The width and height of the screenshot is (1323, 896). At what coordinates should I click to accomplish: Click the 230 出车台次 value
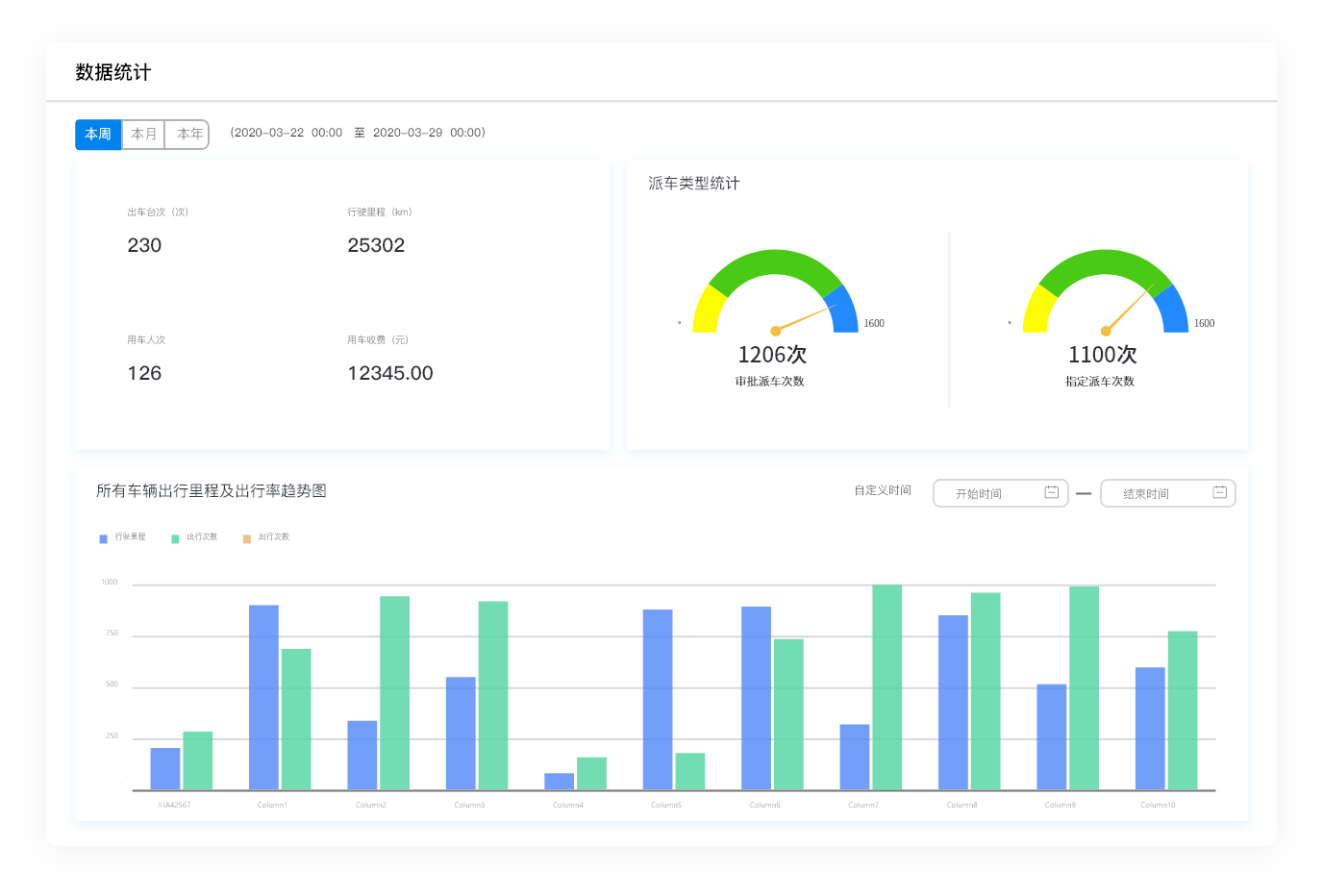[144, 245]
